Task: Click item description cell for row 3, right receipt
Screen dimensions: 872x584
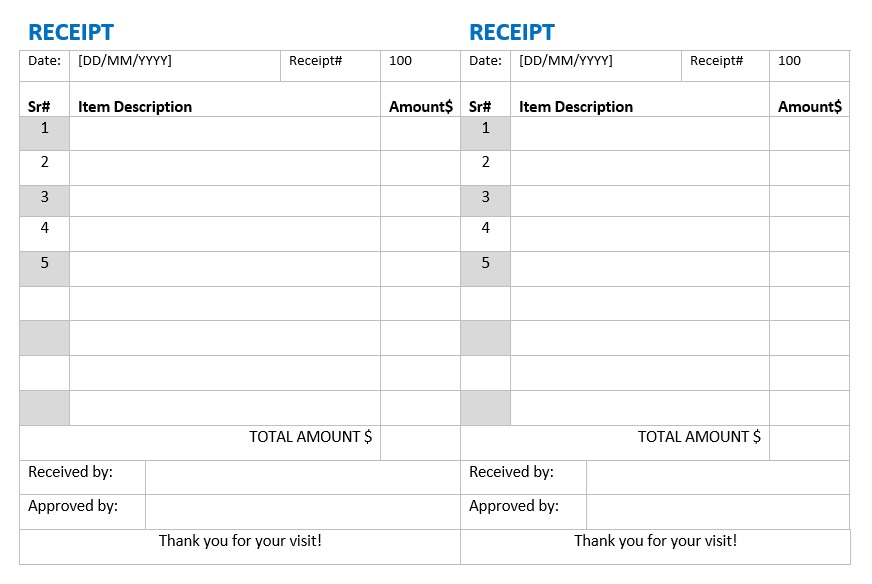Action: 639,201
